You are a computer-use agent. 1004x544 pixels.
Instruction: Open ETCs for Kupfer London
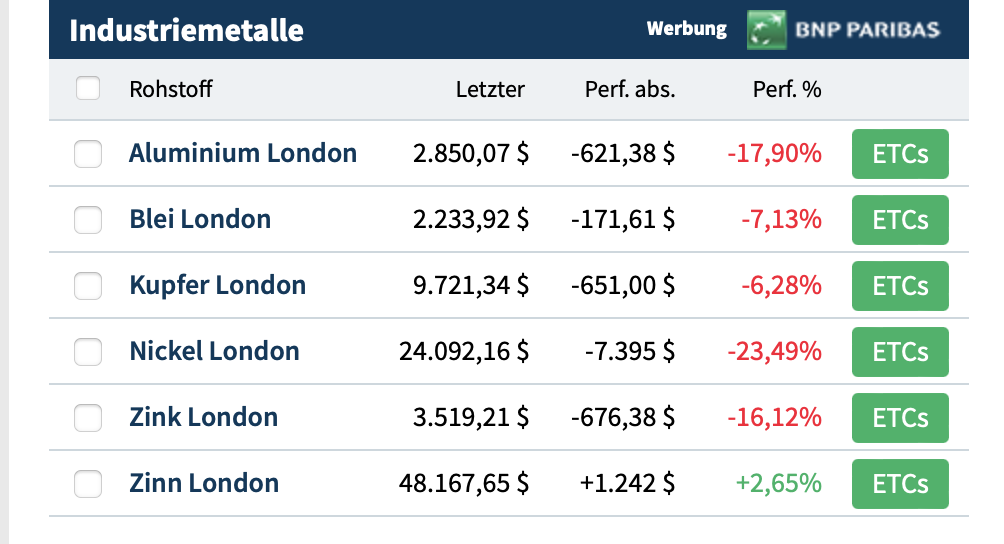tap(900, 286)
